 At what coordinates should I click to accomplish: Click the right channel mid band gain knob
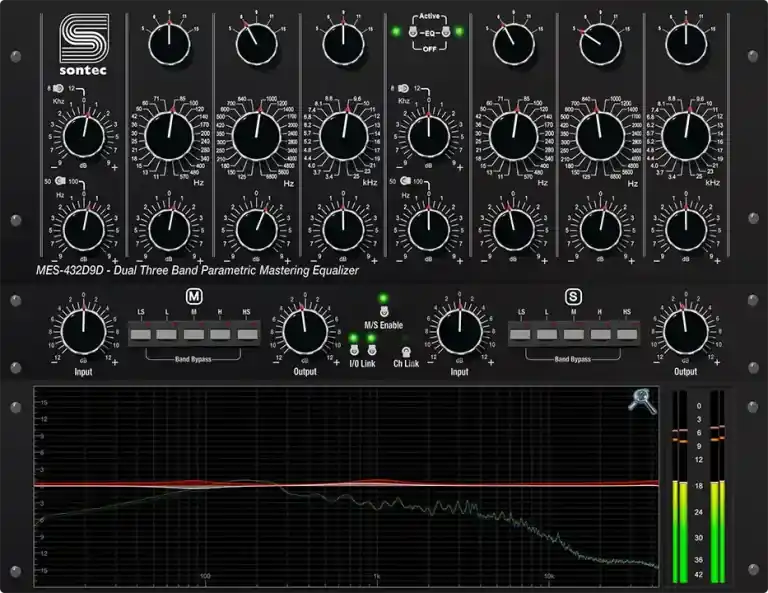600,230
